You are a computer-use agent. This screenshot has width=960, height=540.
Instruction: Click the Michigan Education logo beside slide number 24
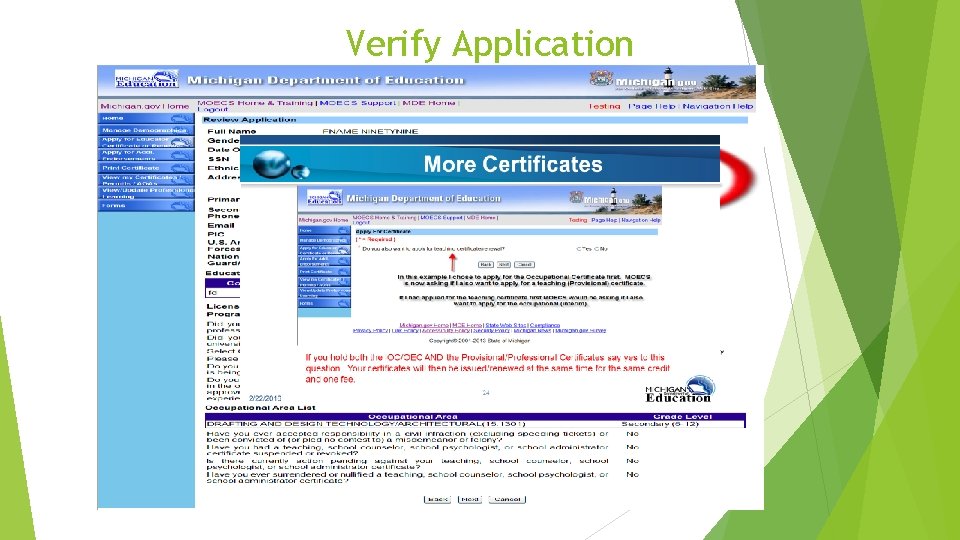pyautogui.click(x=680, y=390)
